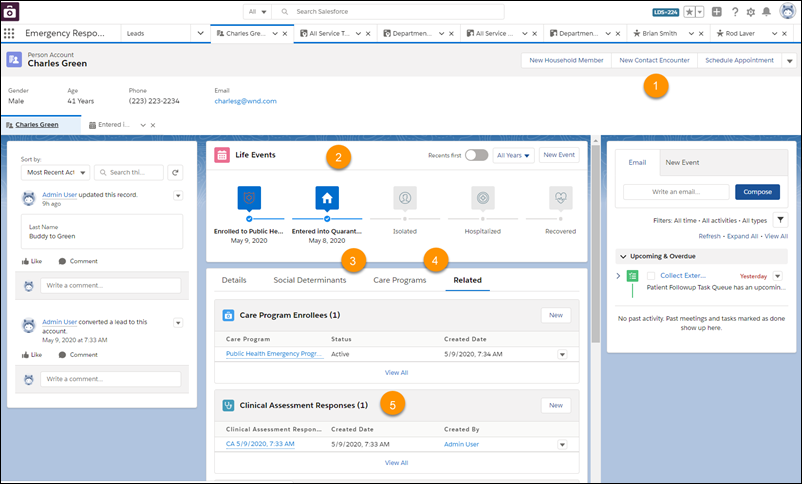Open the charlesg@wnd.com email link
This screenshot has width=802, height=484.
246,101
